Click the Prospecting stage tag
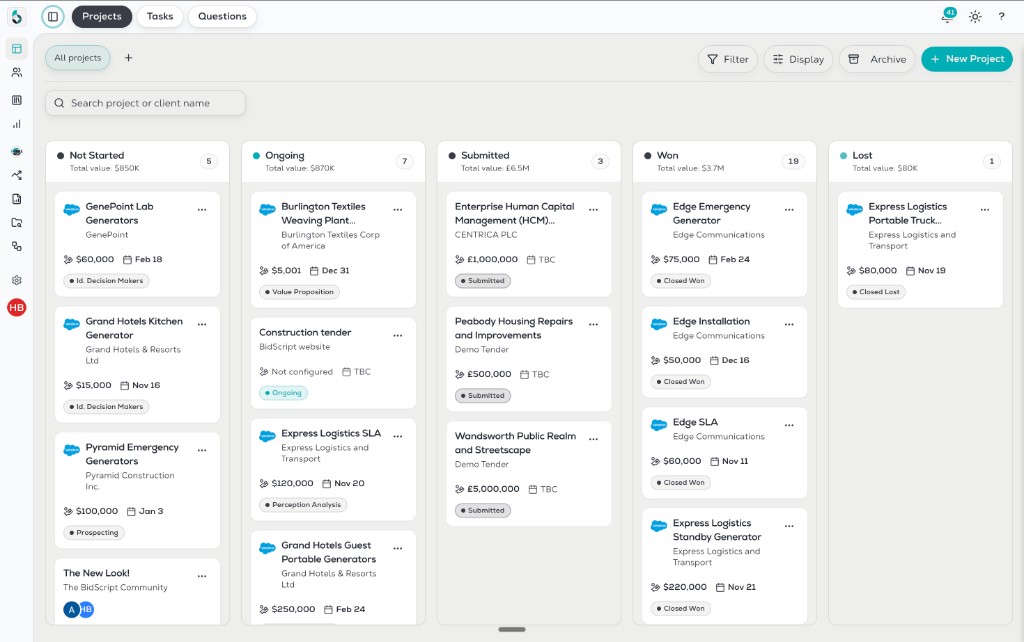1024x642 pixels. [x=94, y=533]
